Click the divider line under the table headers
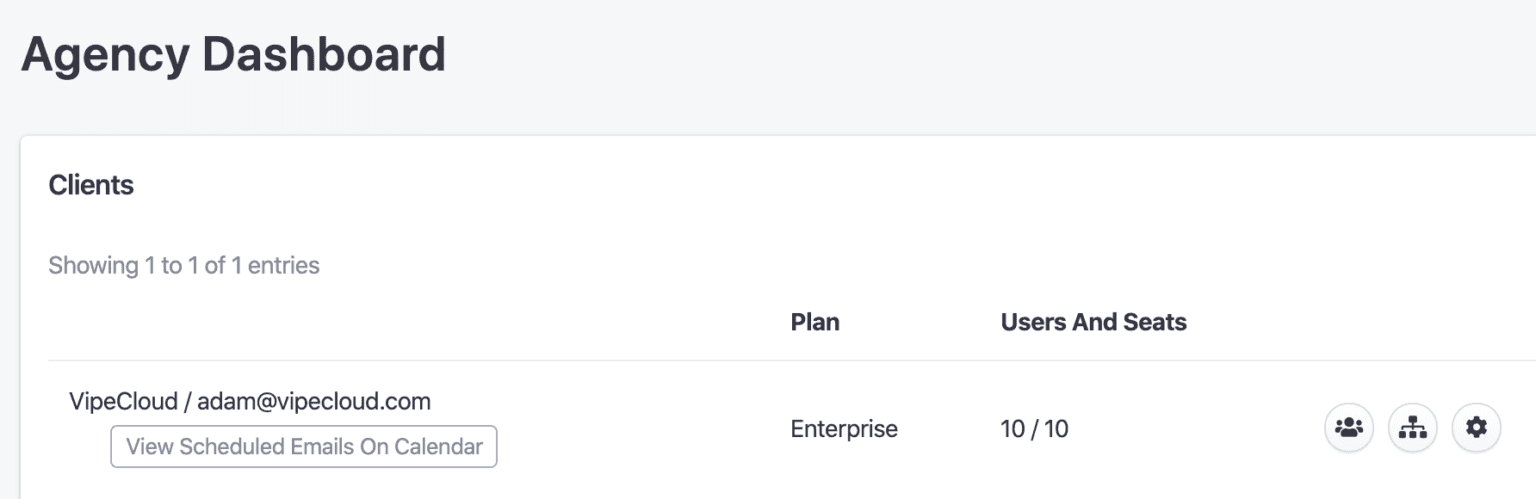The height and width of the screenshot is (499, 1536). pos(700,360)
